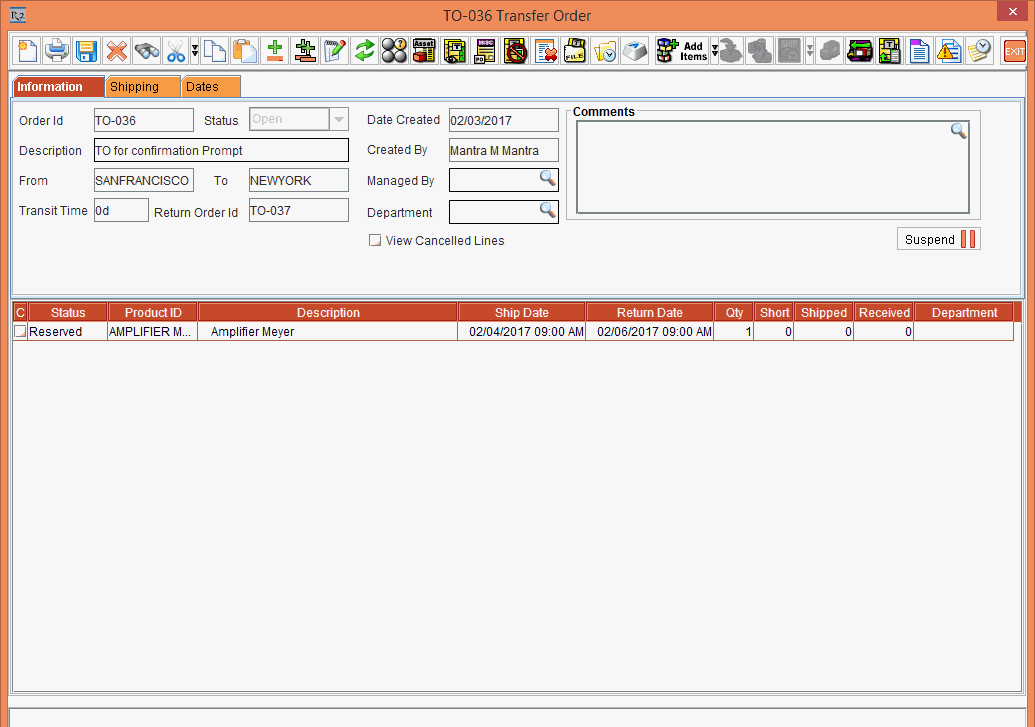
Task: Click the red EXIT icon
Action: (1014, 50)
